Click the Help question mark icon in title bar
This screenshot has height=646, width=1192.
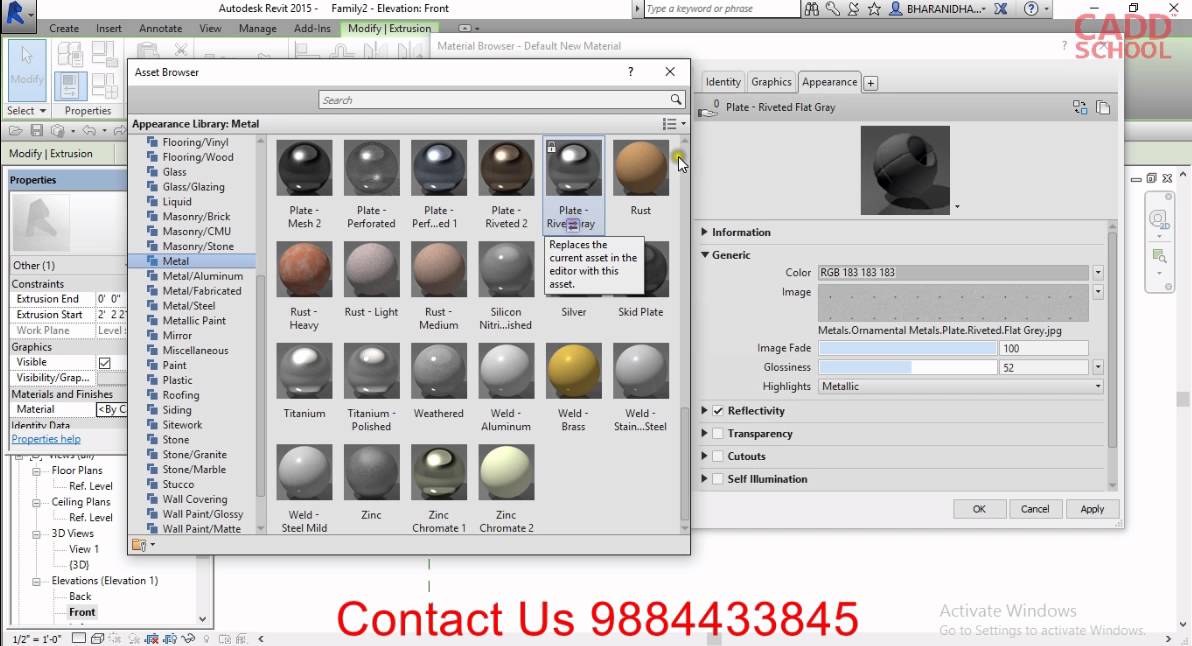coord(1031,9)
